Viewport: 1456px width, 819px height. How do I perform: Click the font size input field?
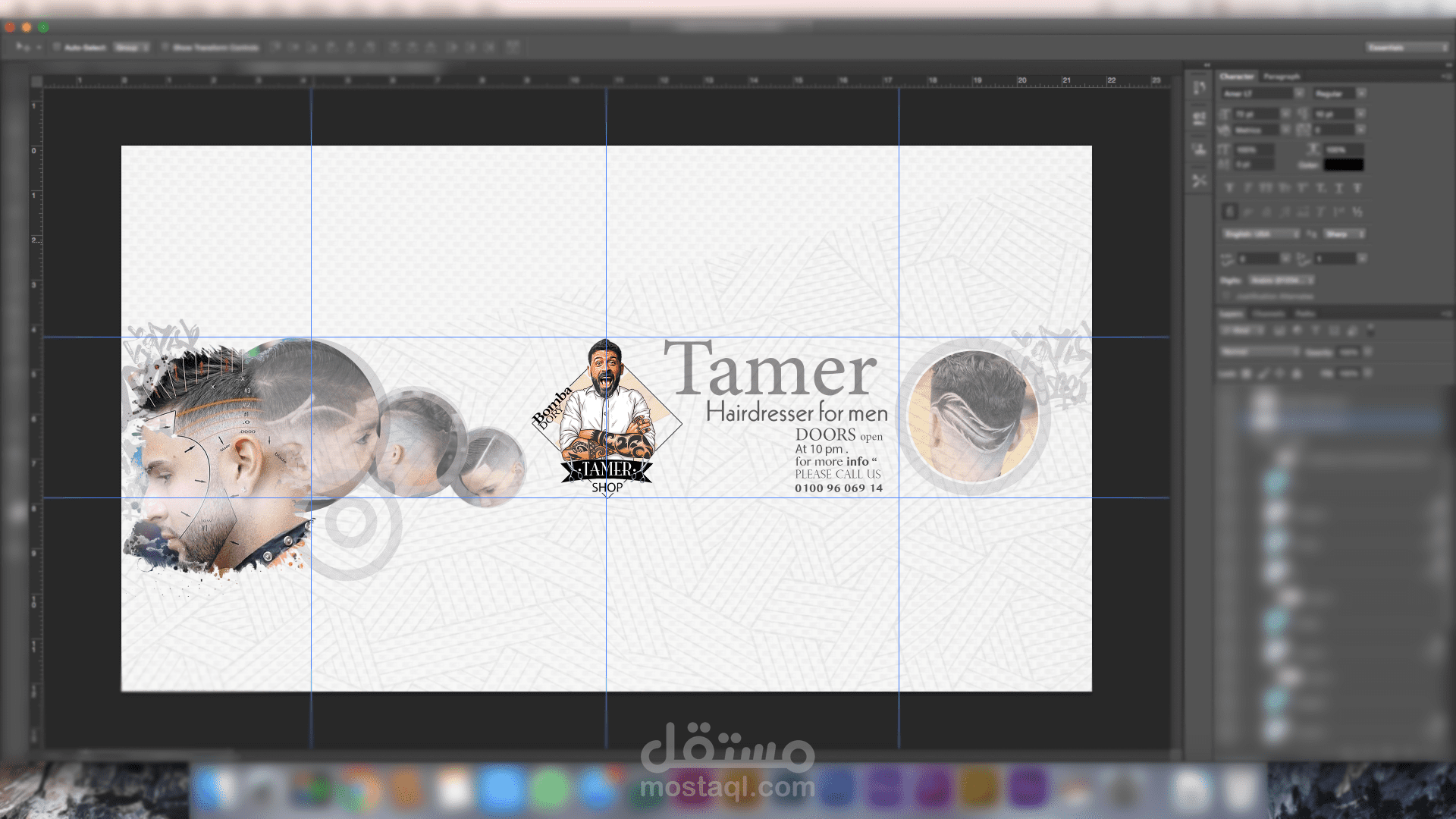pyautogui.click(x=1257, y=114)
